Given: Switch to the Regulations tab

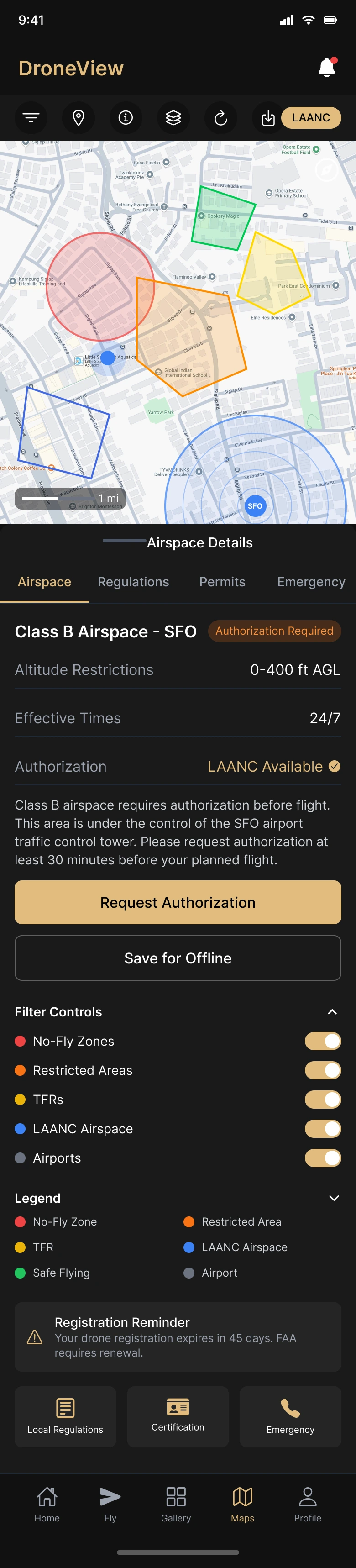Looking at the screenshot, I should [x=133, y=582].
